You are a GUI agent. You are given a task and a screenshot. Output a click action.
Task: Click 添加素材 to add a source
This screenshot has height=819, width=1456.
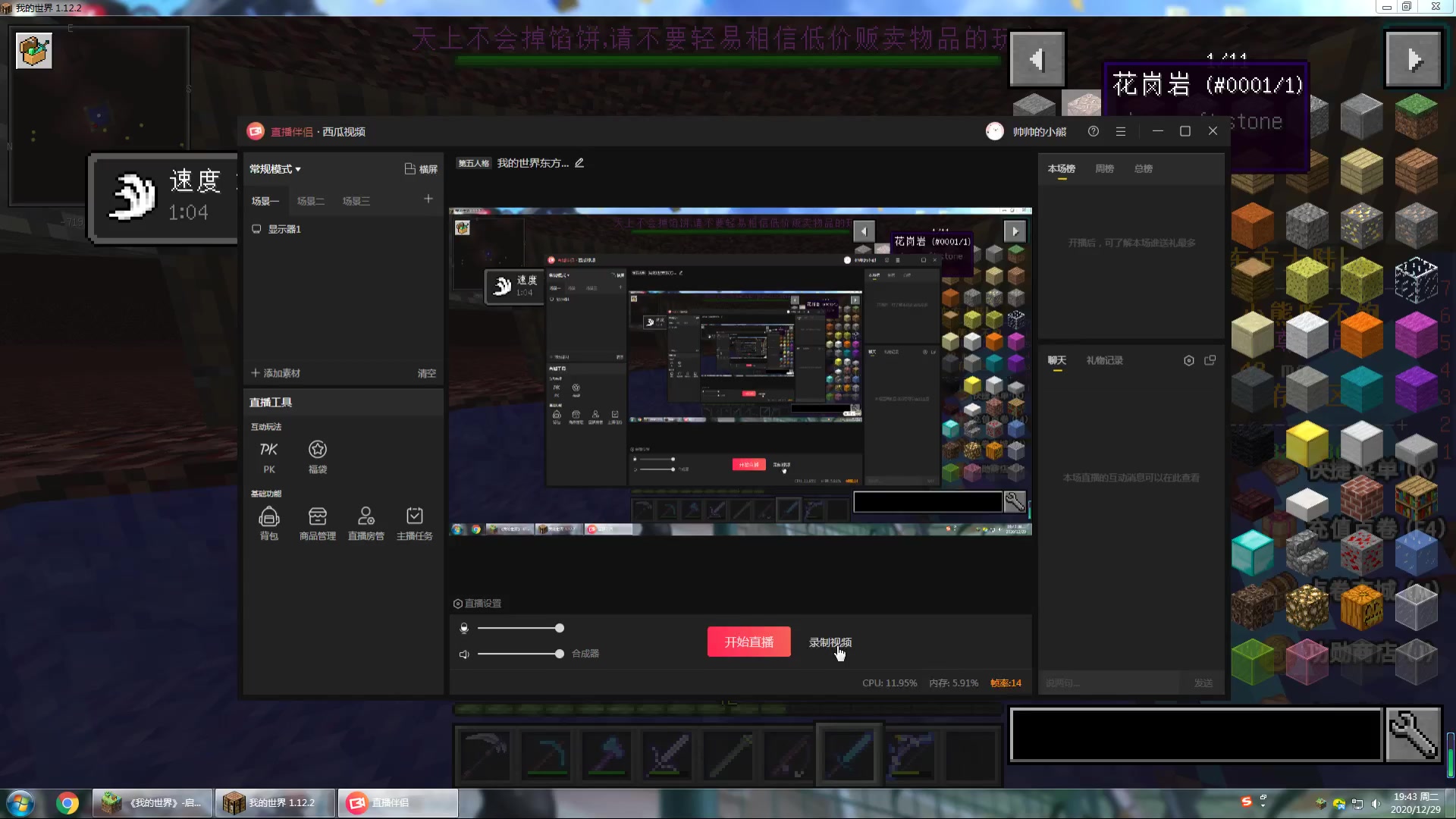(x=275, y=373)
